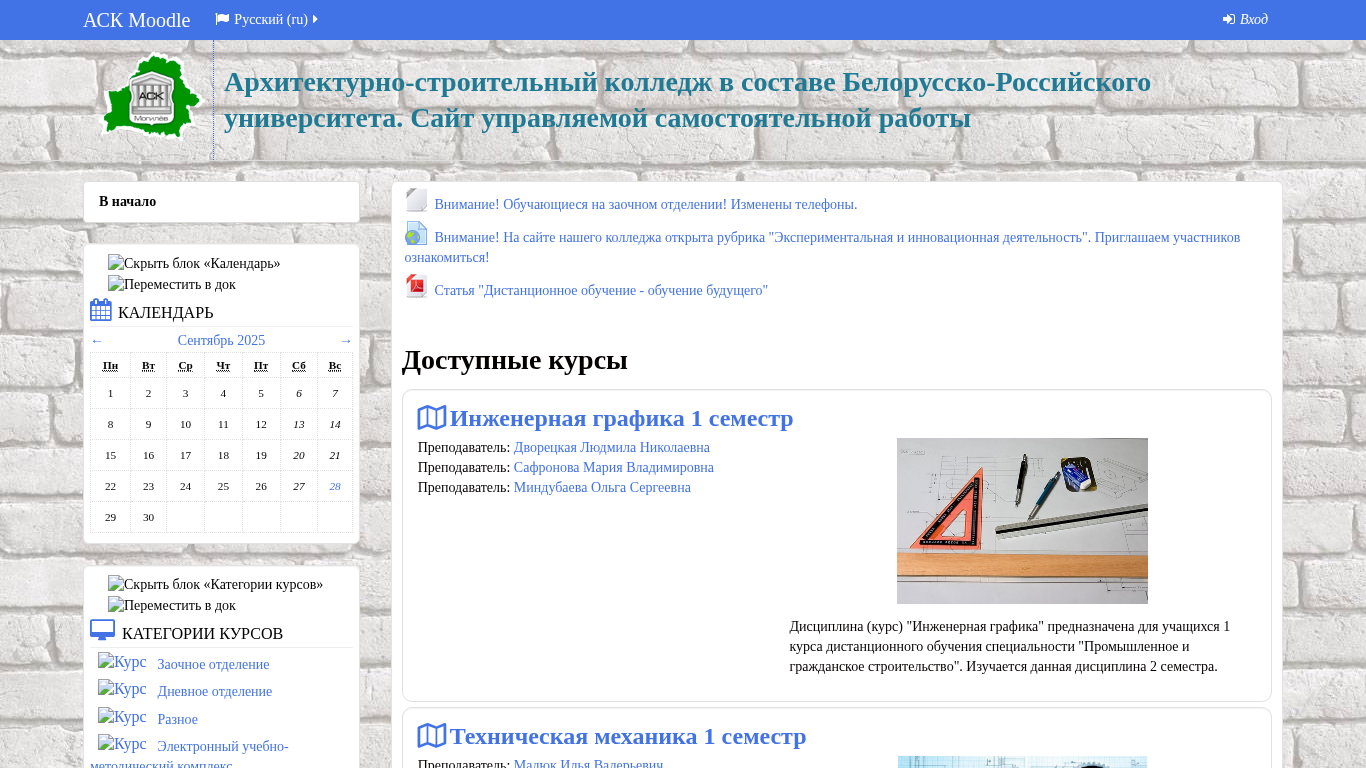The image size is (1366, 768).
Task: Hide the Категории курсов block
Action: [x=215, y=585]
